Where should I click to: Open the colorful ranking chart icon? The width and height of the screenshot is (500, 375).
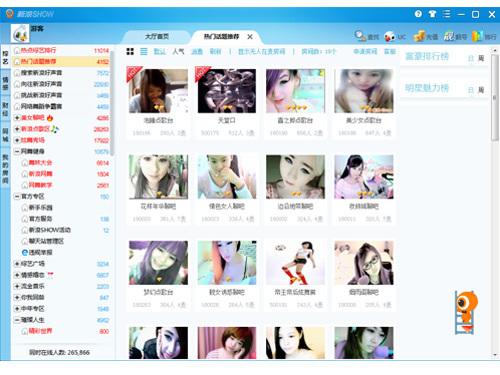[477, 36]
